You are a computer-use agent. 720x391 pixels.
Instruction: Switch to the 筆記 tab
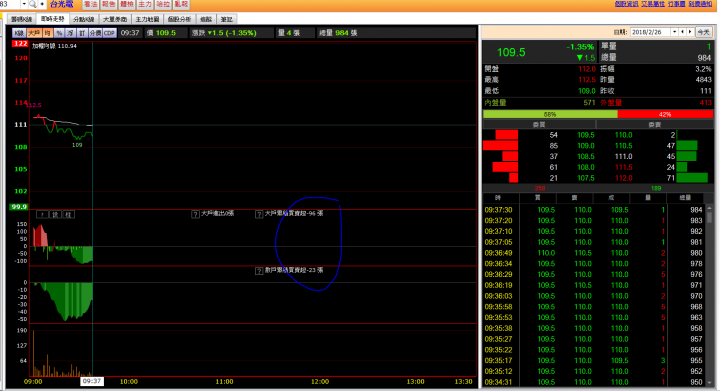pos(226,19)
